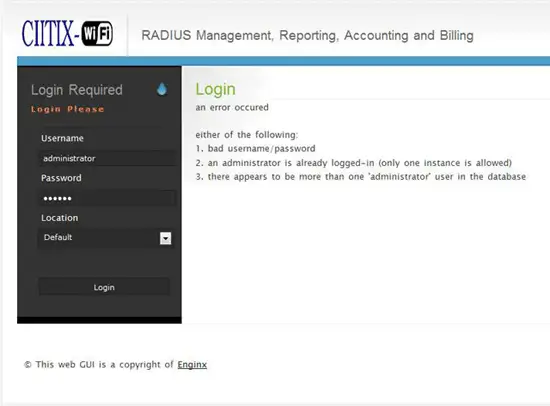Screen dimensions: 550x406
Task: Click the orange 'Login Please' text
Action: pyautogui.click(x=67, y=109)
